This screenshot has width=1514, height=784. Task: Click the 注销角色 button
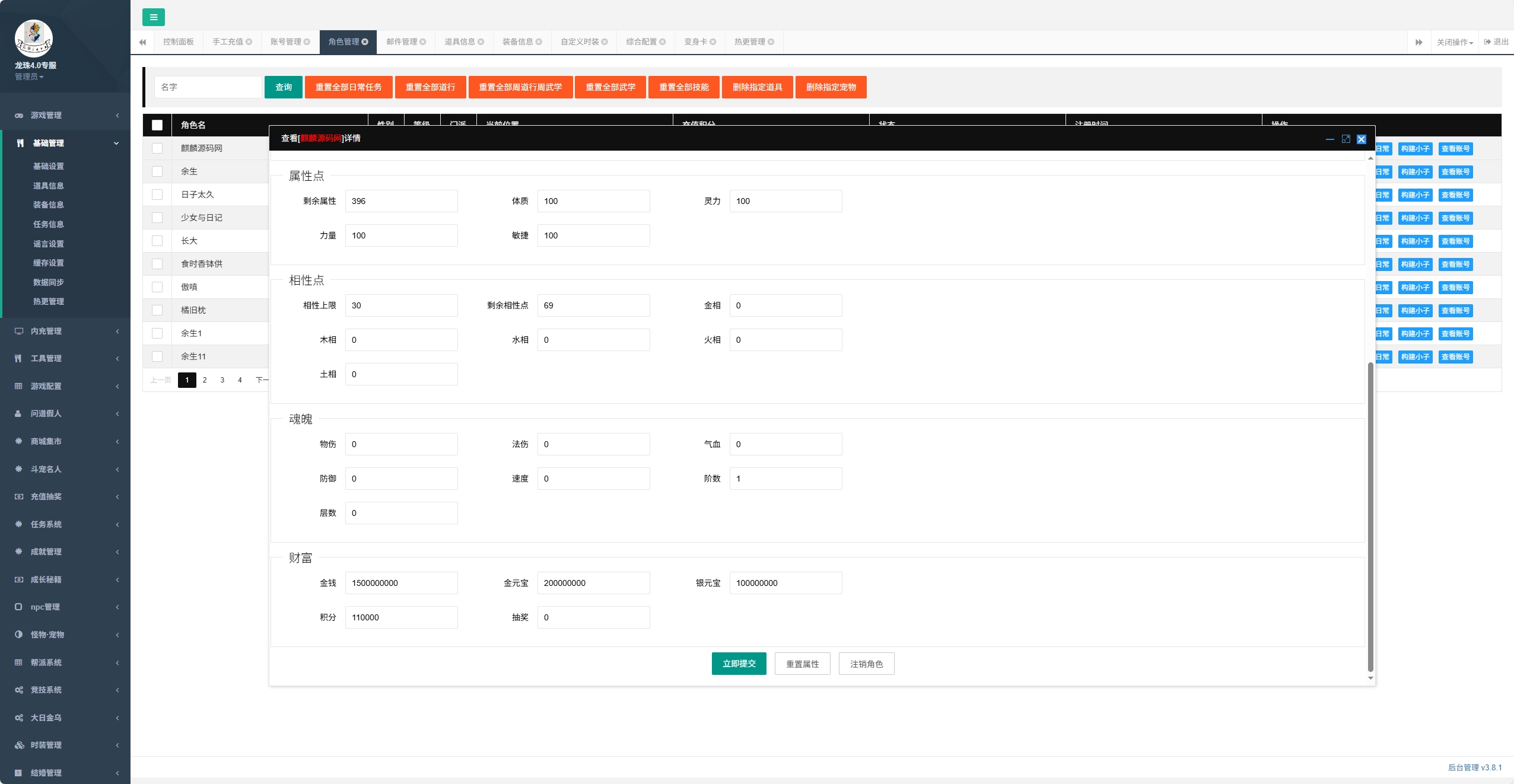[x=866, y=664]
